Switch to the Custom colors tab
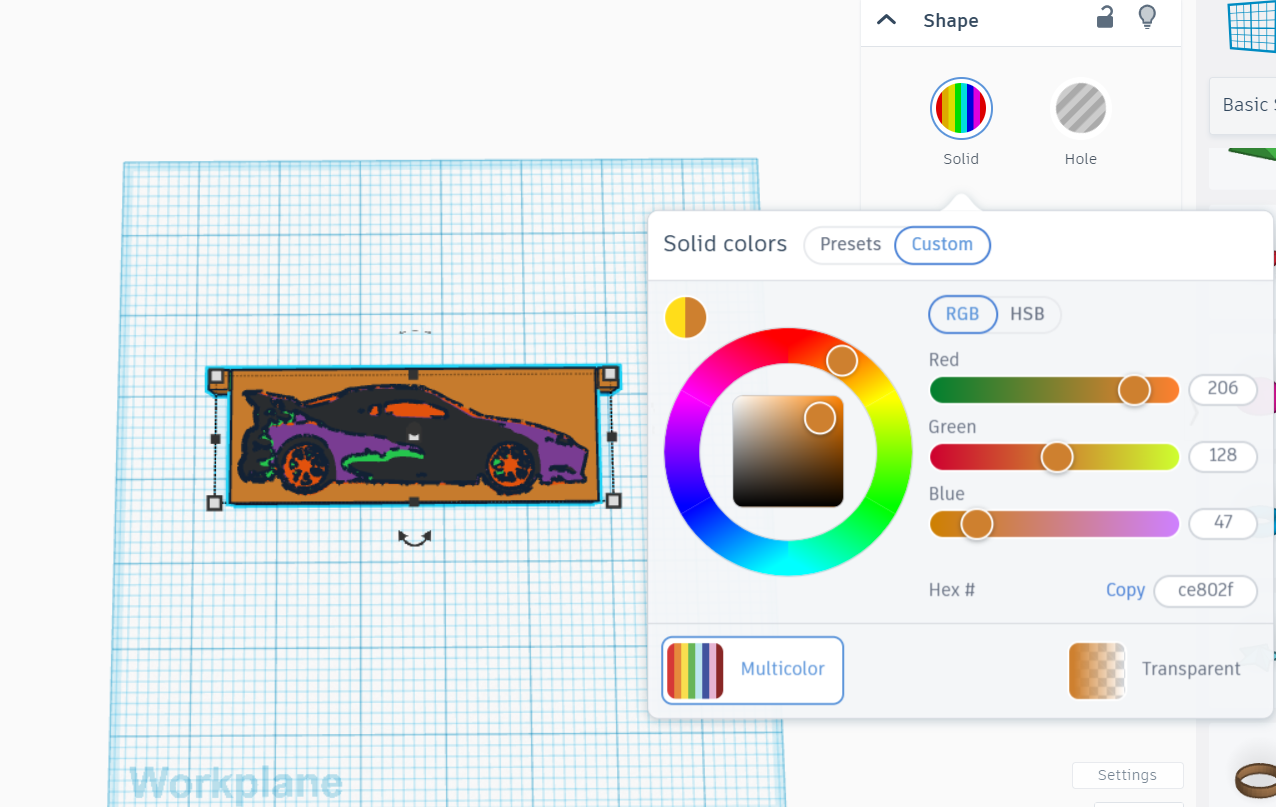The width and height of the screenshot is (1276, 807). tap(941, 244)
